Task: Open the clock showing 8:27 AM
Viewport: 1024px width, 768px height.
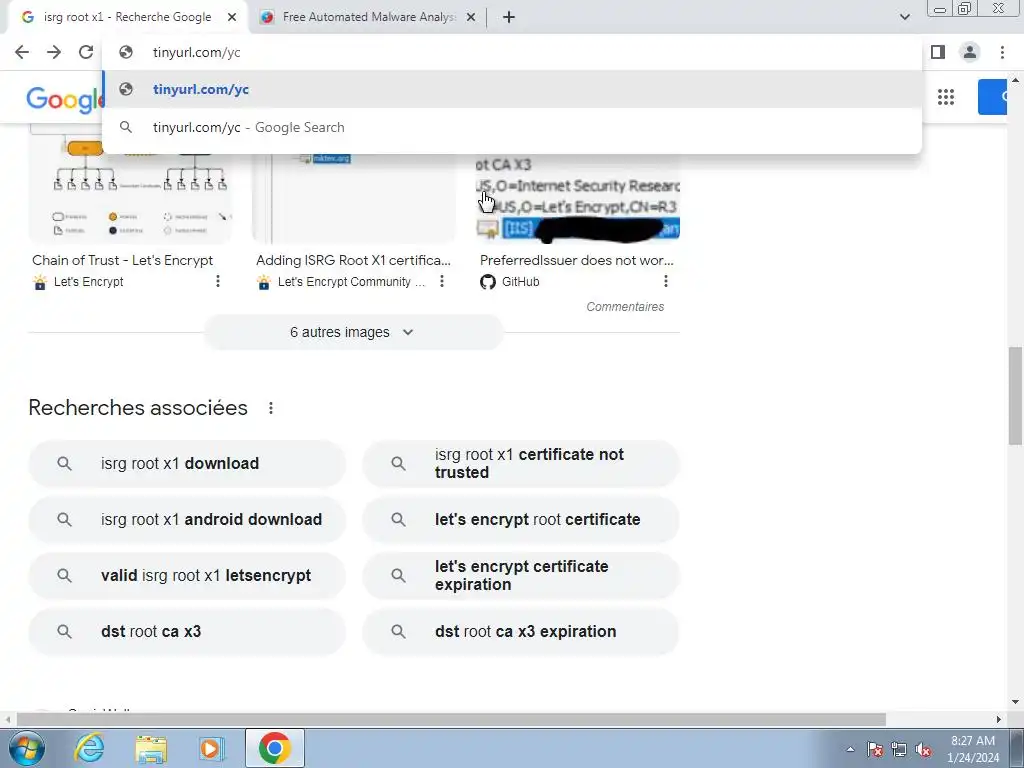Action: click(x=973, y=749)
